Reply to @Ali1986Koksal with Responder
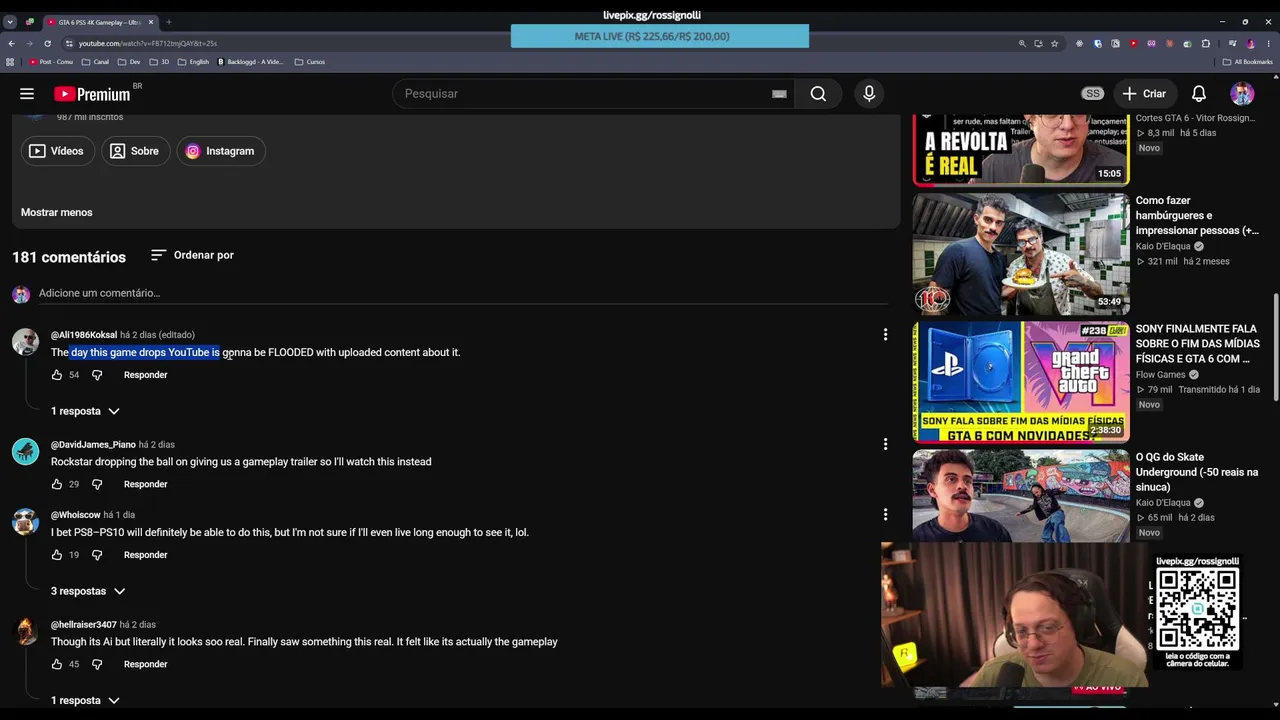 point(146,375)
